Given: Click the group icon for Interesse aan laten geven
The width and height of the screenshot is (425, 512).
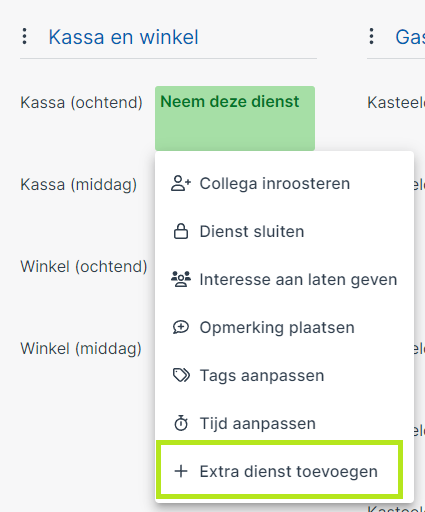Looking at the screenshot, I should coord(181,279).
